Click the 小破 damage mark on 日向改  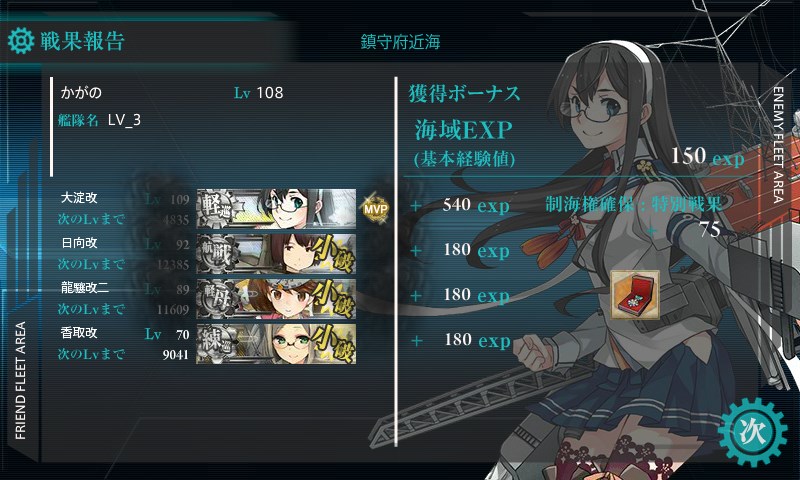[334, 254]
